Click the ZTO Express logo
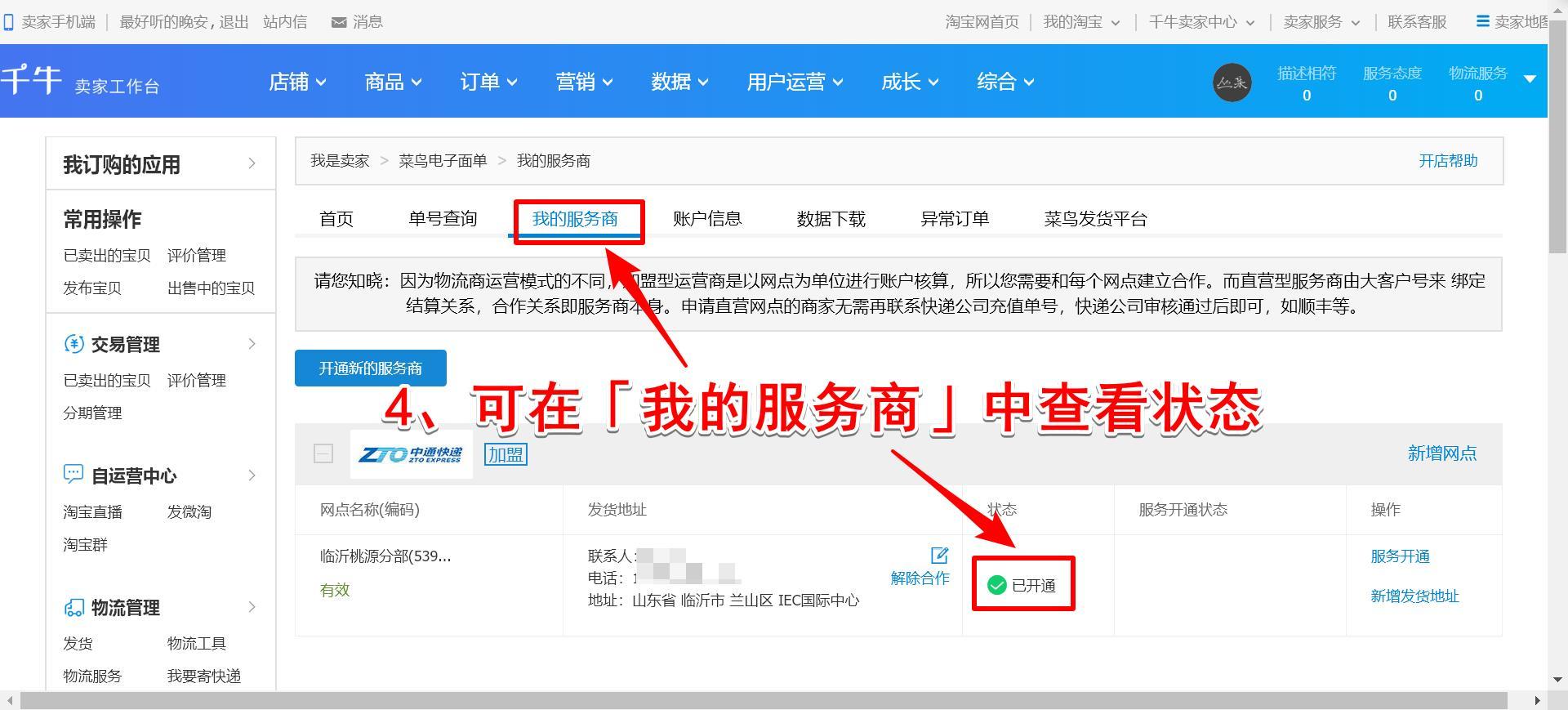This screenshot has height=710, width=1568. click(412, 454)
